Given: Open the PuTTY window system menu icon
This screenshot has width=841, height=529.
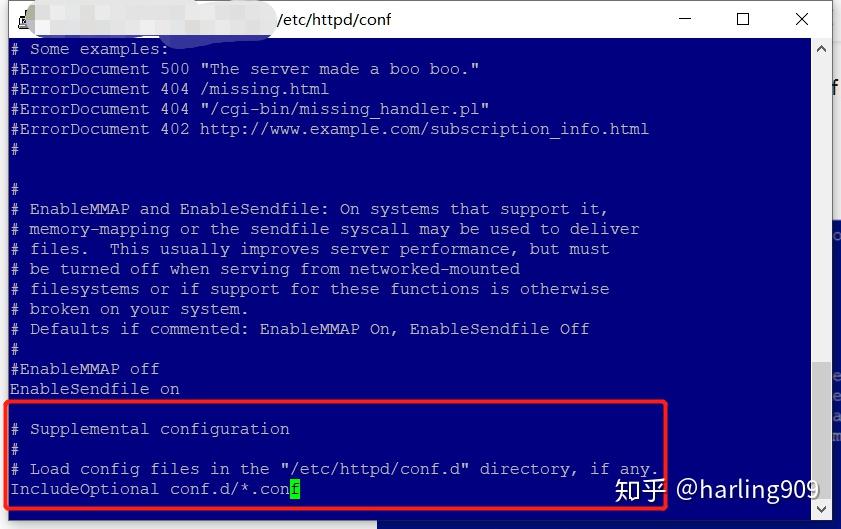Looking at the screenshot, I should click(23, 20).
